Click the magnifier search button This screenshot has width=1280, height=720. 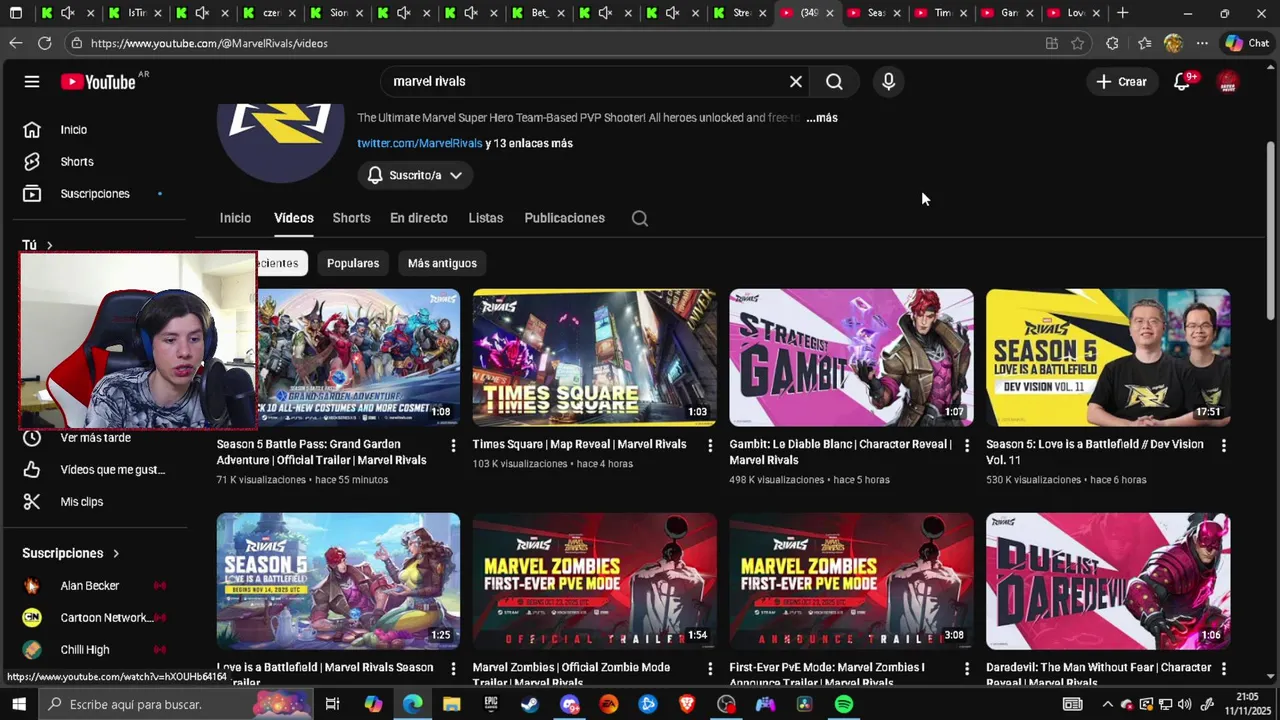(834, 82)
